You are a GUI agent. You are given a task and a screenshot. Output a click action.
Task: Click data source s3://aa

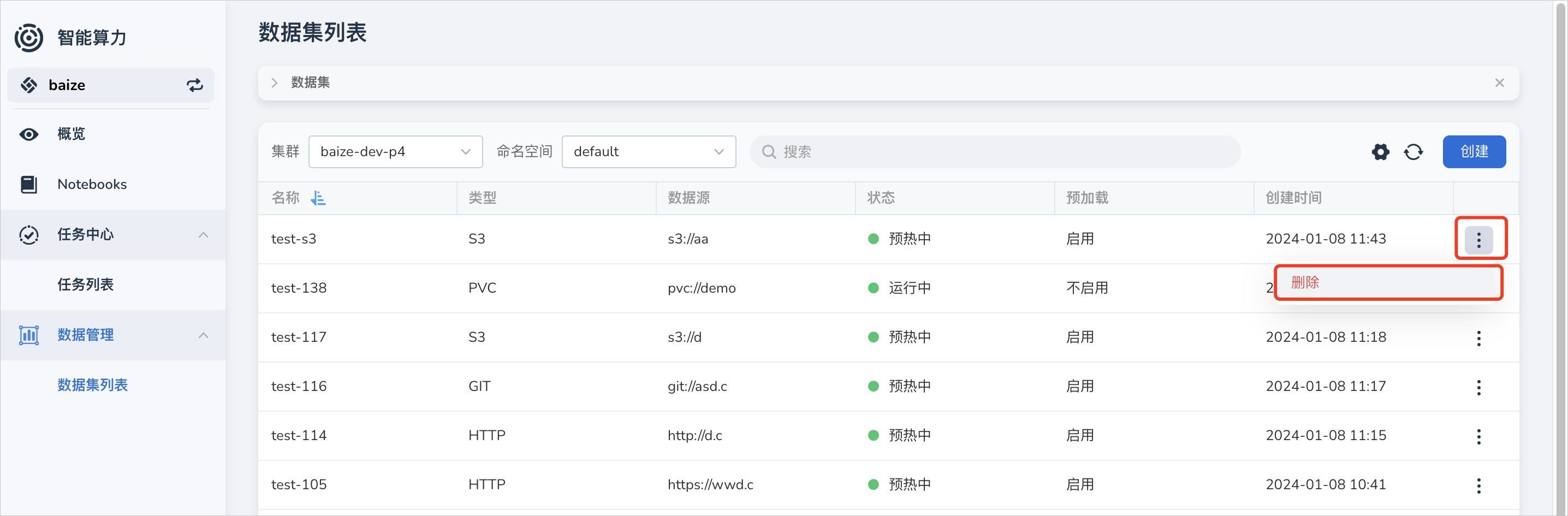click(688, 239)
